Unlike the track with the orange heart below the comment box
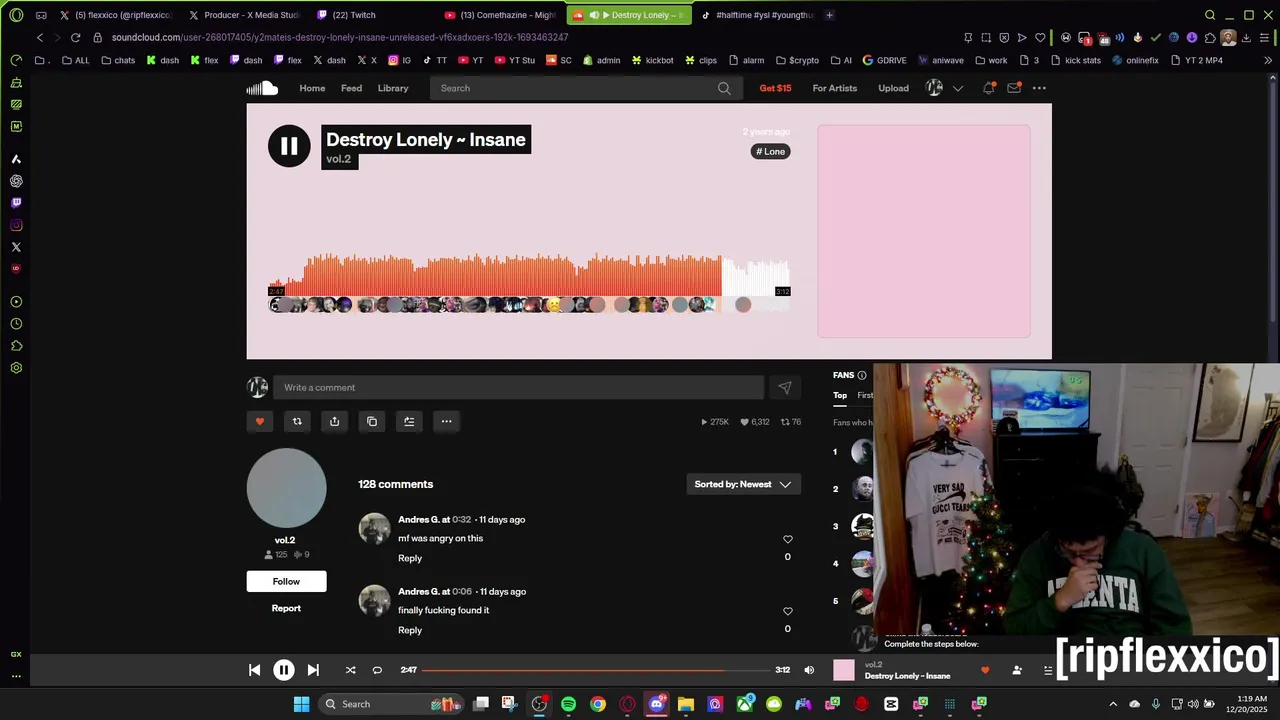 [x=260, y=421]
